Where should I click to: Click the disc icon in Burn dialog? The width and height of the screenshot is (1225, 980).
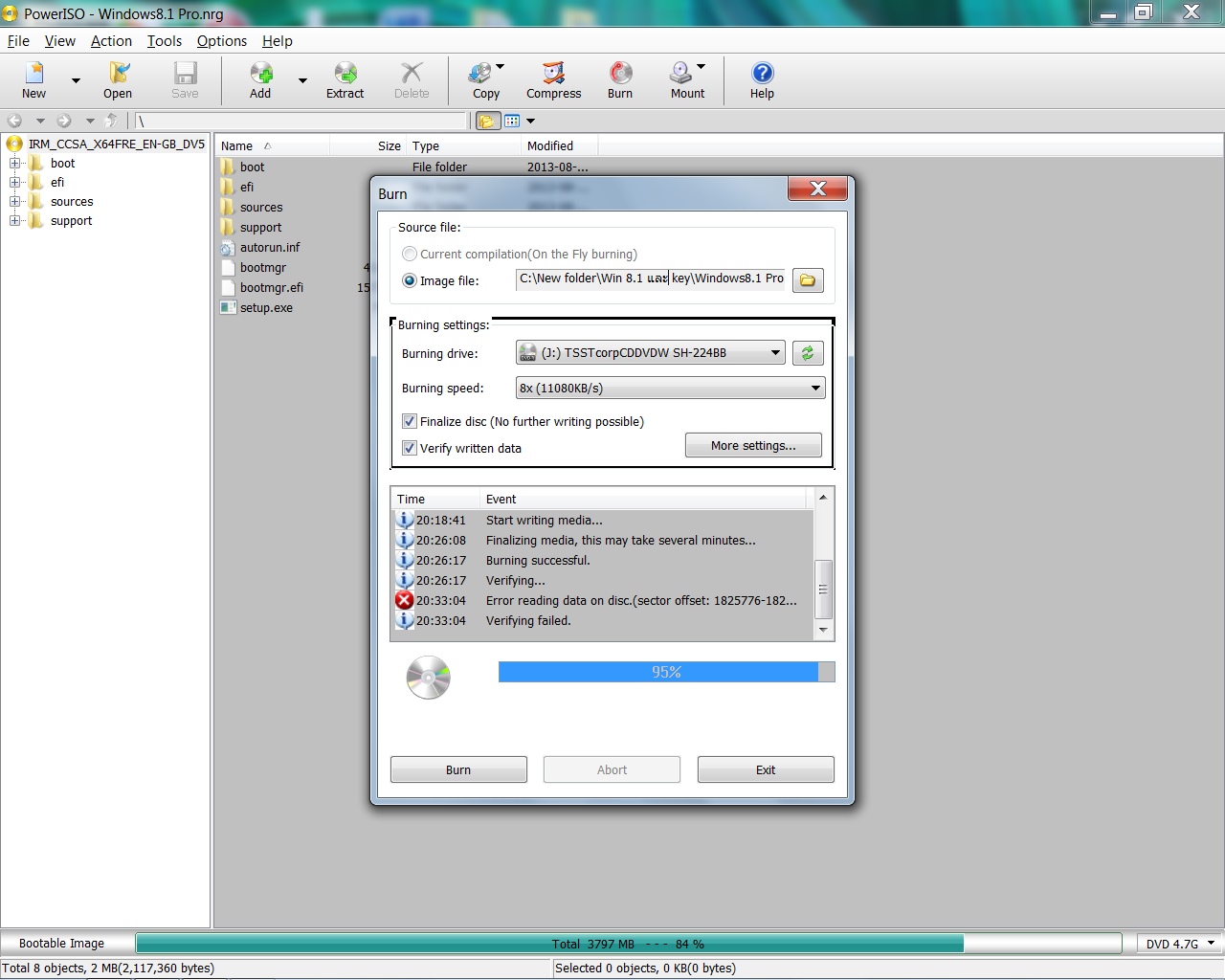point(428,678)
